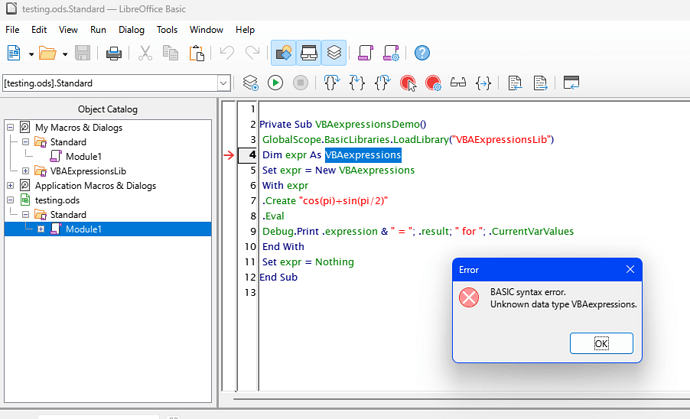
Task: Toggle the Object Catalog button
Action: click(283, 53)
